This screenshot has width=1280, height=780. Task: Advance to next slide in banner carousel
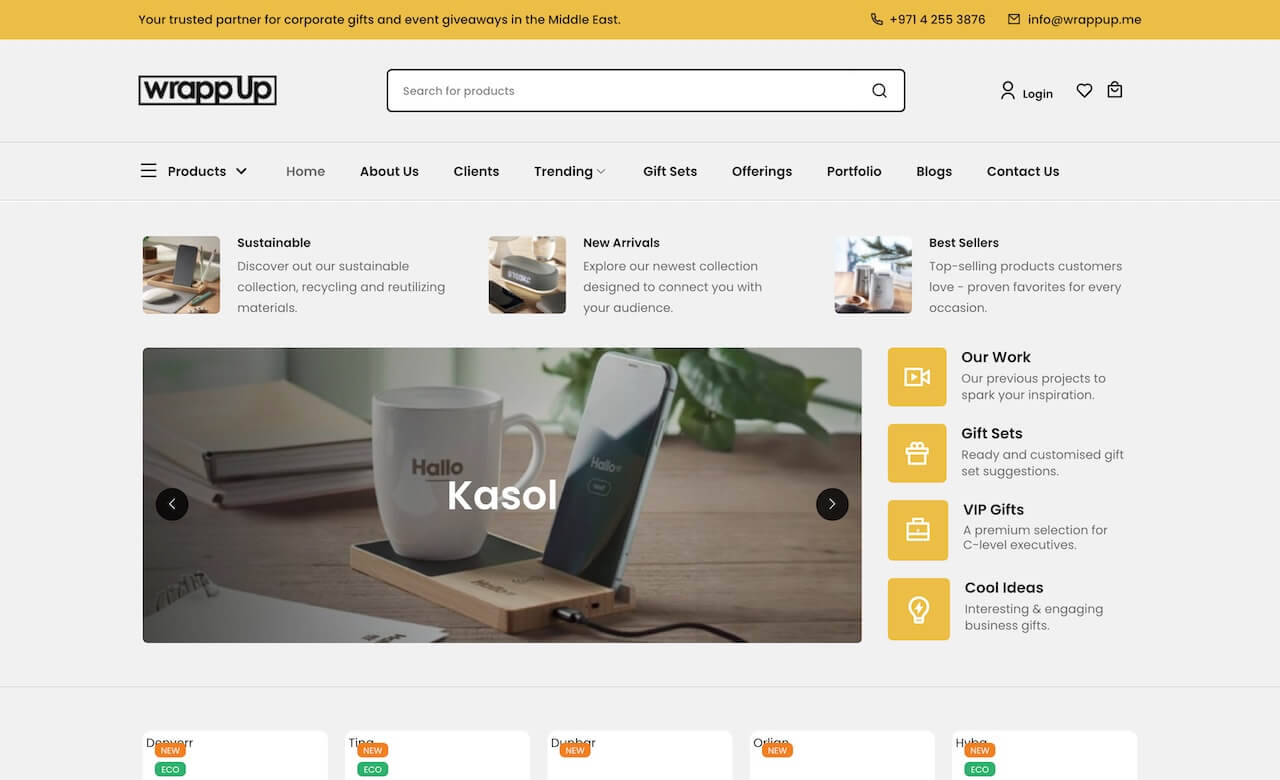832,504
